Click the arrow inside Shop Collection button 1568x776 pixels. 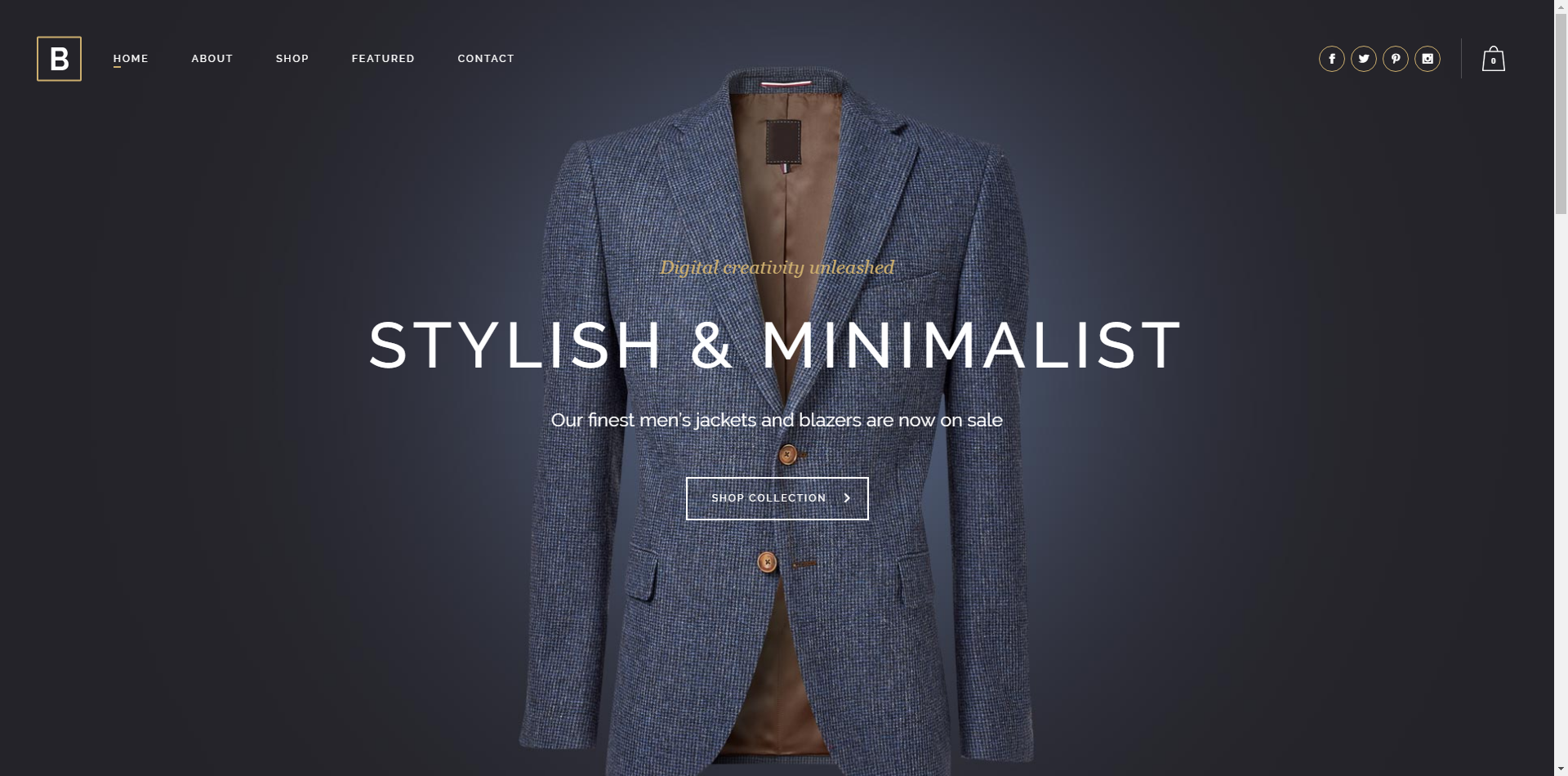[847, 498]
